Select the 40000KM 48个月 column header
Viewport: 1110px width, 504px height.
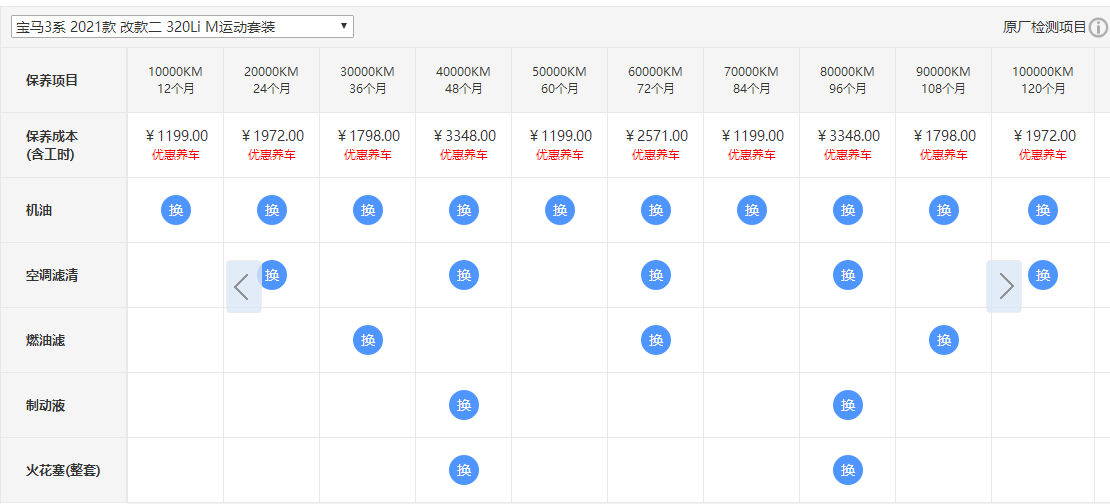[464, 80]
